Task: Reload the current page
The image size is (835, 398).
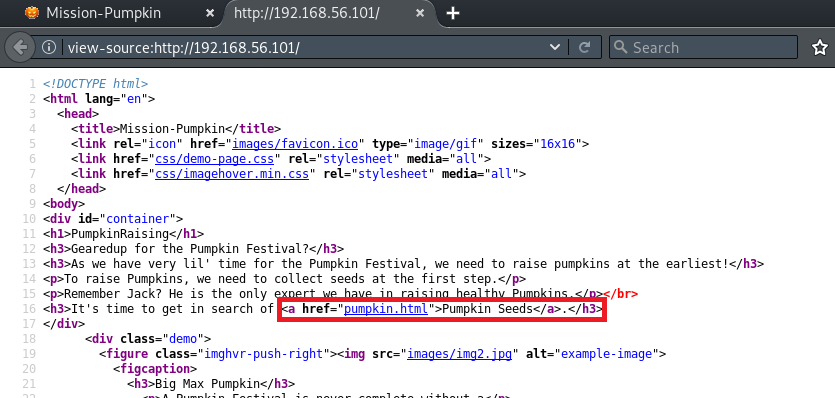Action: click(584, 47)
